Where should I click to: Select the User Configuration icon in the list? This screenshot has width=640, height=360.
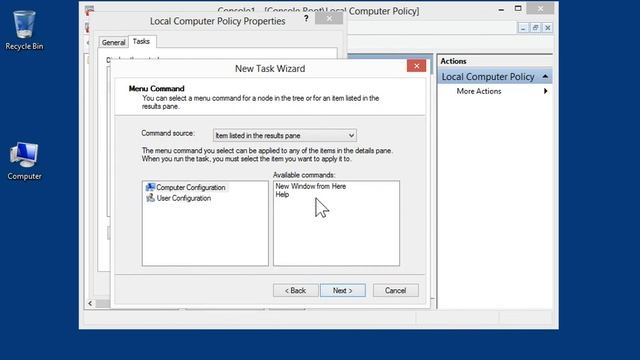coord(150,198)
